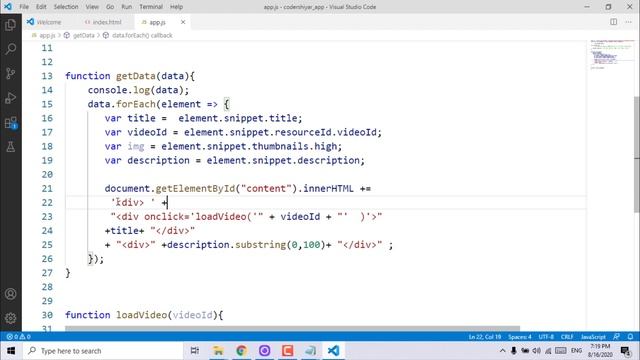Click line number 13 in gutter

pos(47,76)
